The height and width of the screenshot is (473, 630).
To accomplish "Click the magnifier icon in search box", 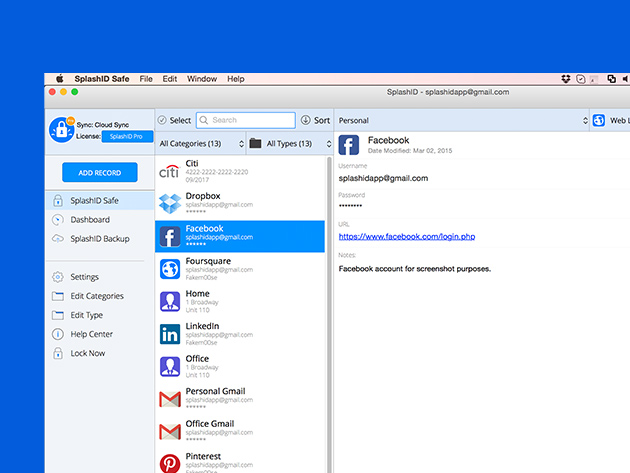I will click(x=204, y=120).
